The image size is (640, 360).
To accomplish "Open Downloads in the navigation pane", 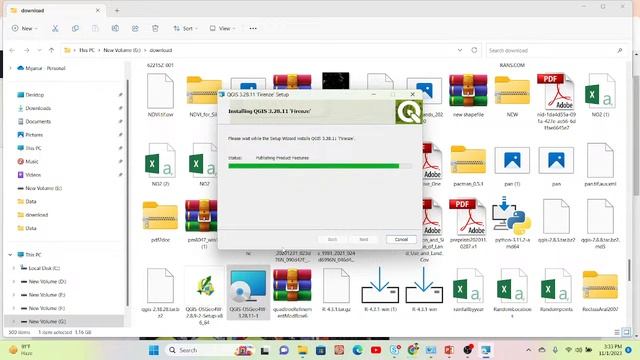I will (x=38, y=108).
